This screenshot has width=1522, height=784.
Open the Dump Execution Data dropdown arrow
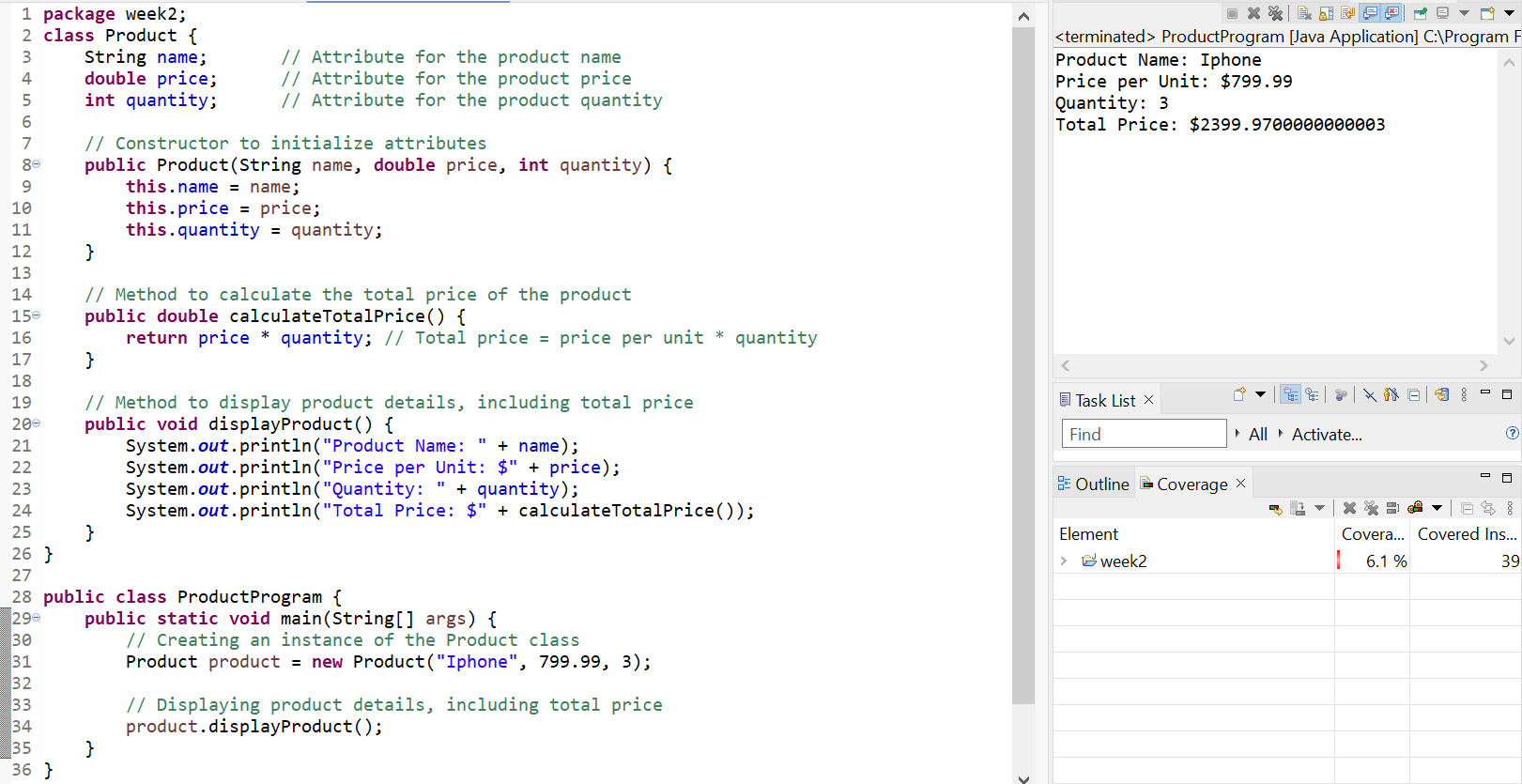(x=1319, y=508)
